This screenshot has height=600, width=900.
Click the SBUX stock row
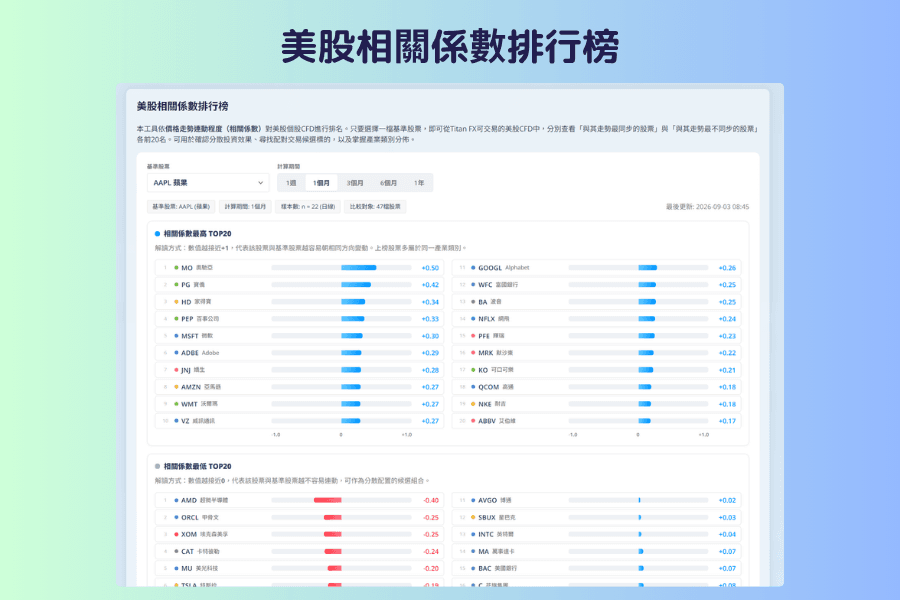click(596, 517)
